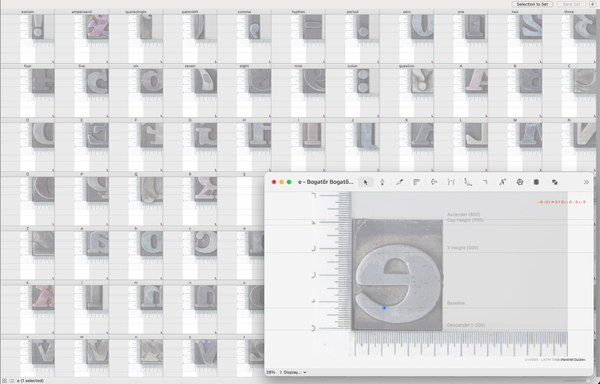Select the knife slice tool
This screenshot has width=600, height=384.
click(x=399, y=182)
